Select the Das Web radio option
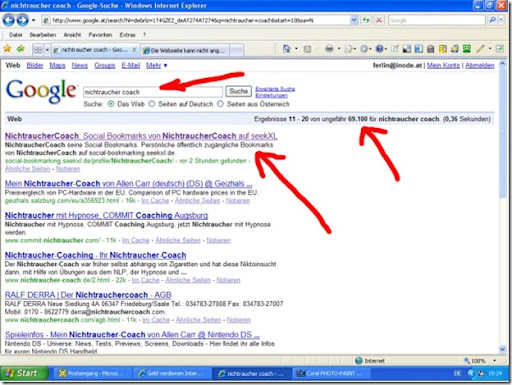 pos(111,104)
